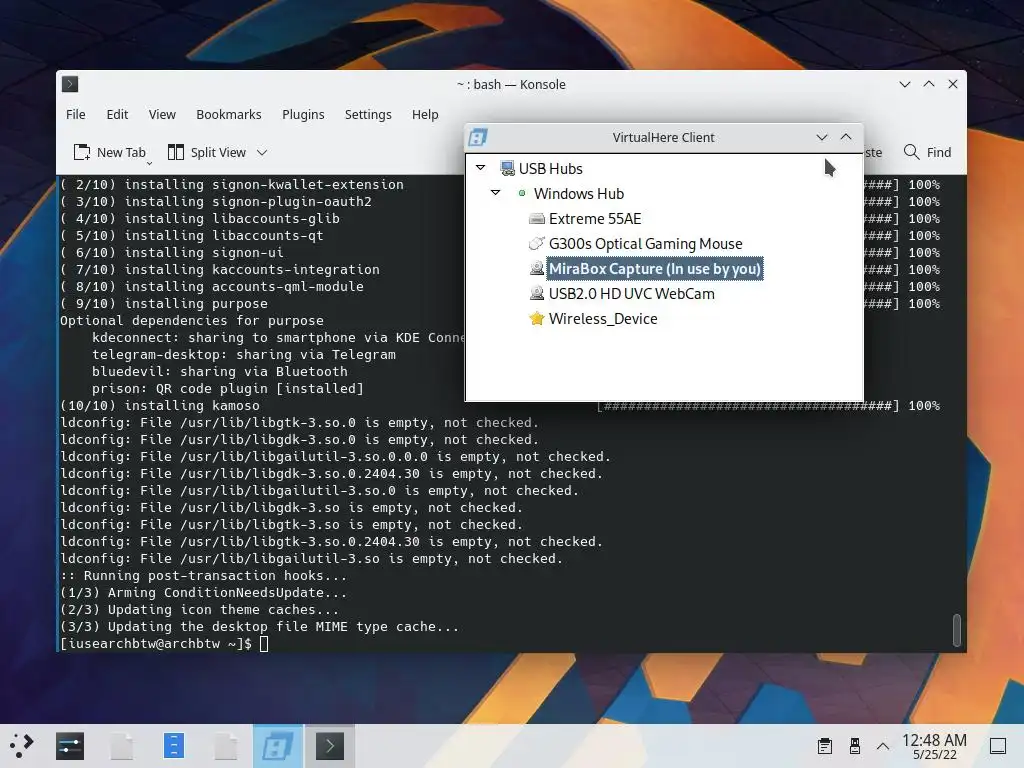Click the New Tab button
The width and height of the screenshot is (1024, 768).
[110, 152]
